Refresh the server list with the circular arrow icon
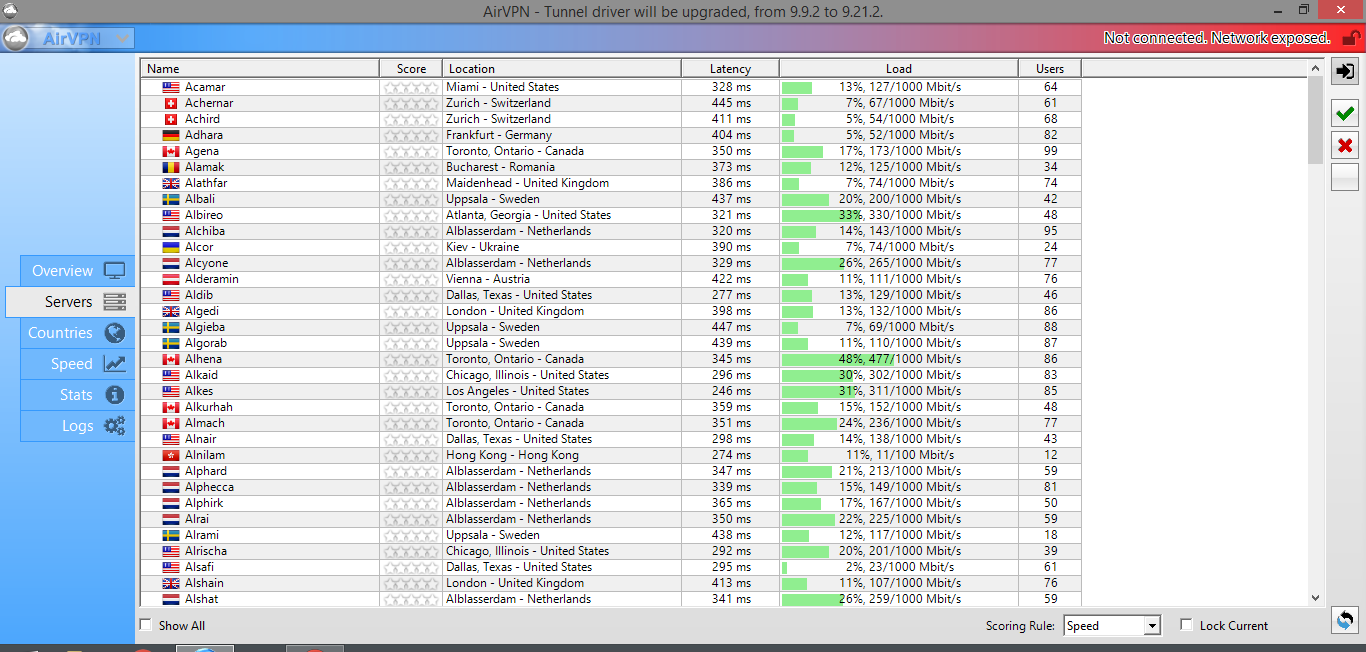 tap(1345, 620)
